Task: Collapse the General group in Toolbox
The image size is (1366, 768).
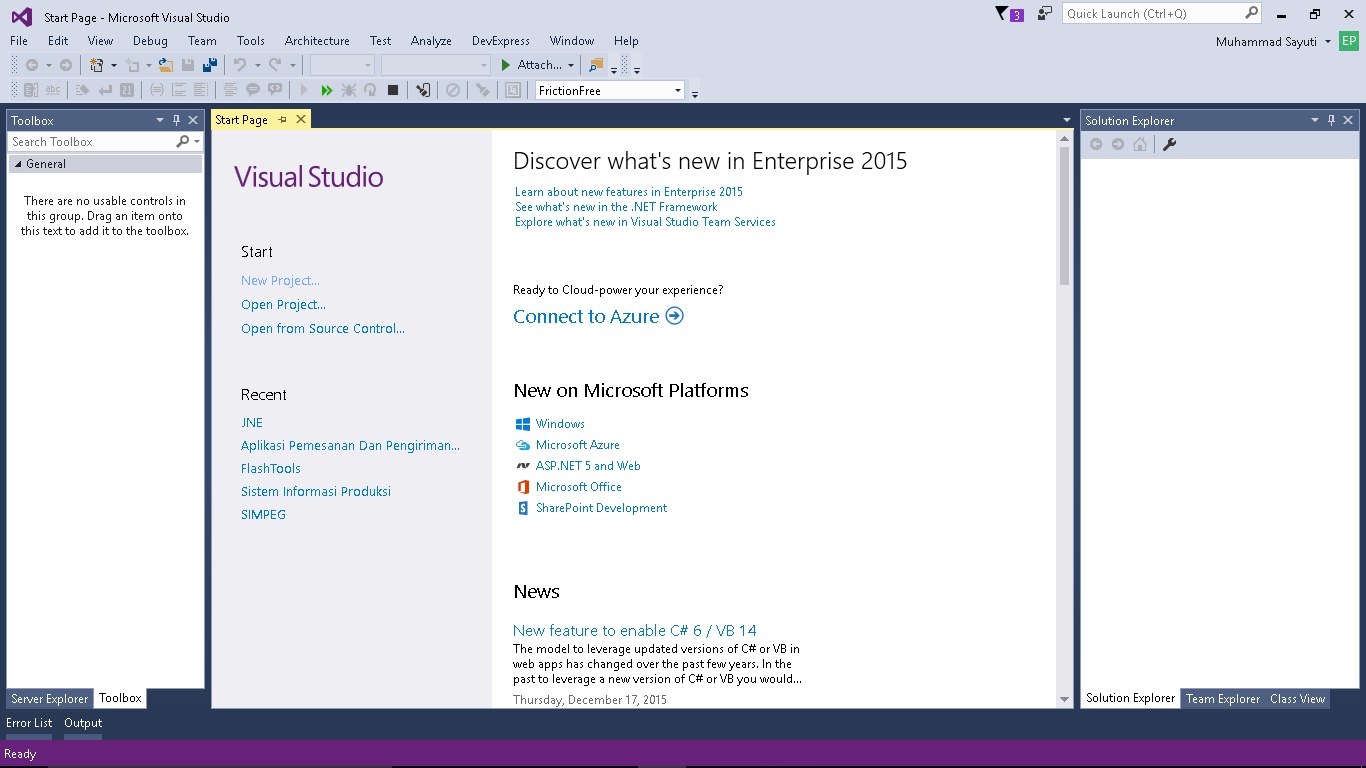Action: coord(18,164)
